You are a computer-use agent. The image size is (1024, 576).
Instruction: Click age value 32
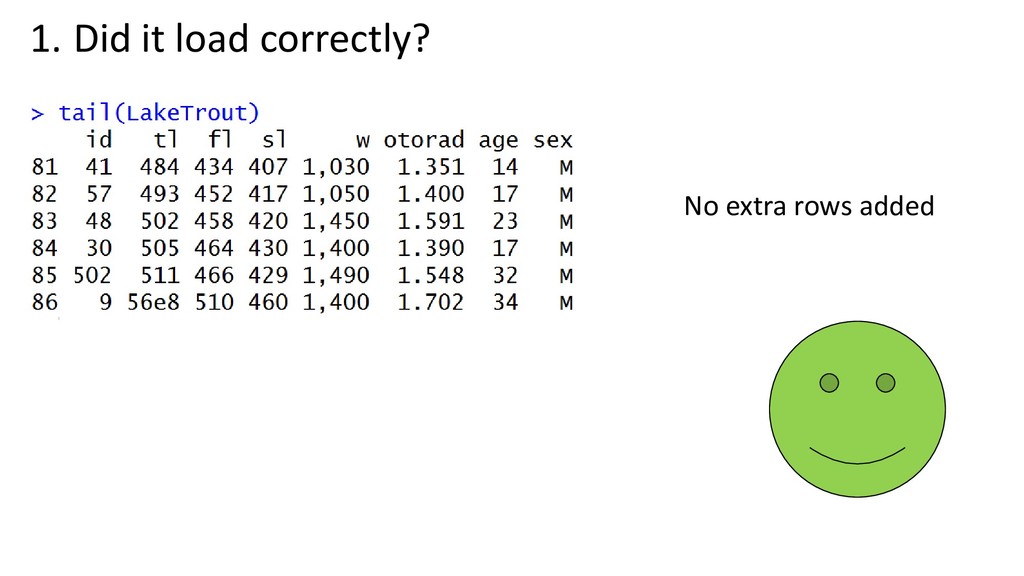point(505,275)
